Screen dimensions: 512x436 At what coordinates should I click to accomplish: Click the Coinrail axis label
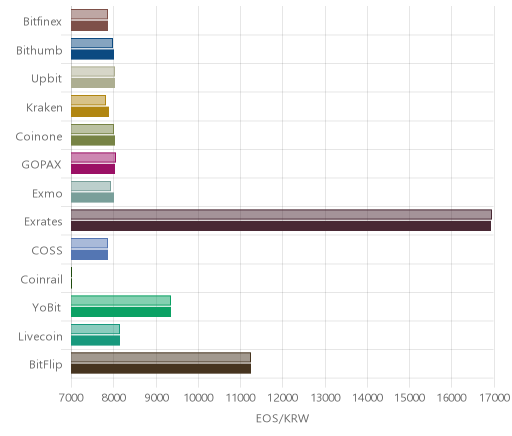tap(41, 279)
